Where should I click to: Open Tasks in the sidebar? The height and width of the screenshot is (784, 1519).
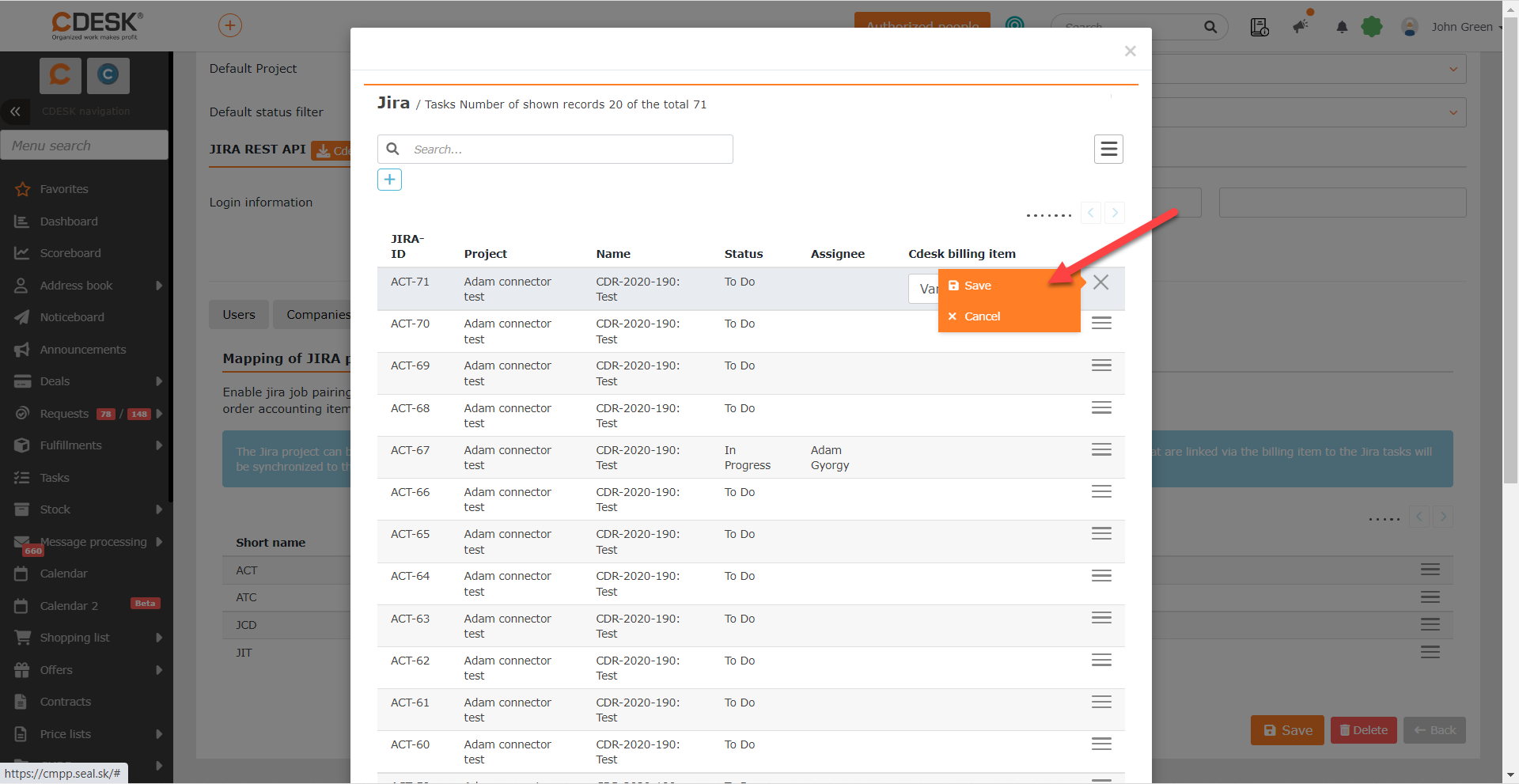(x=55, y=478)
